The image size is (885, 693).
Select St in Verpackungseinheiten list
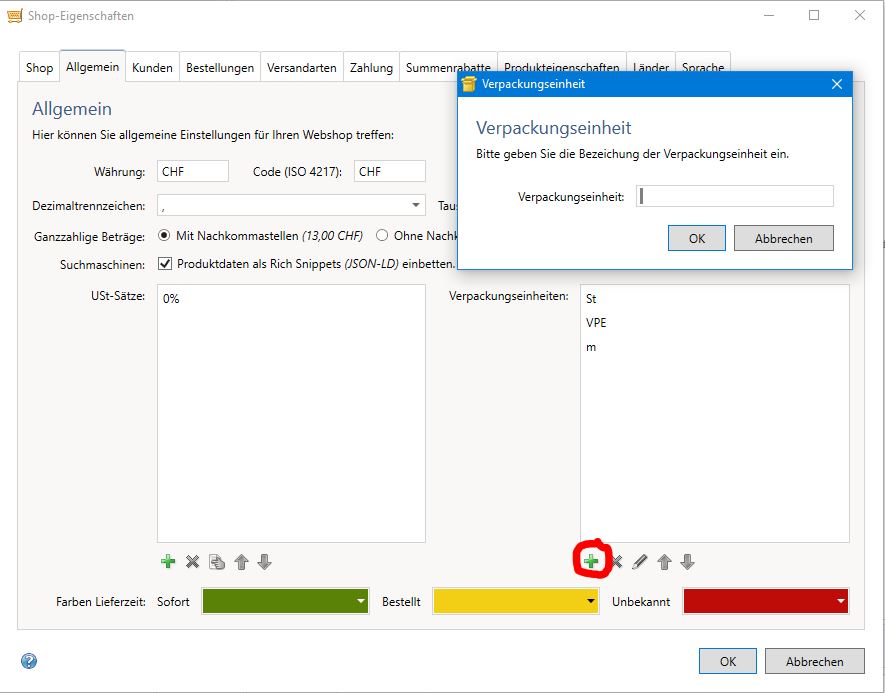[714, 299]
